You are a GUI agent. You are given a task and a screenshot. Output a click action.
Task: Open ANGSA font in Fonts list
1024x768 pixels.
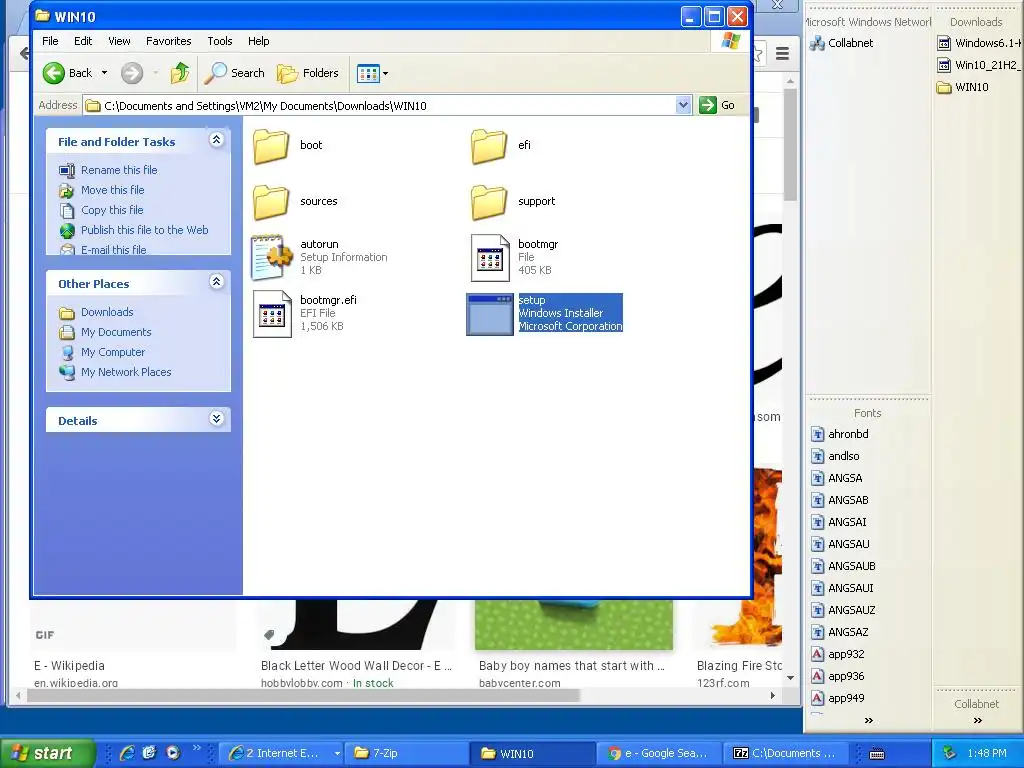tap(837, 478)
